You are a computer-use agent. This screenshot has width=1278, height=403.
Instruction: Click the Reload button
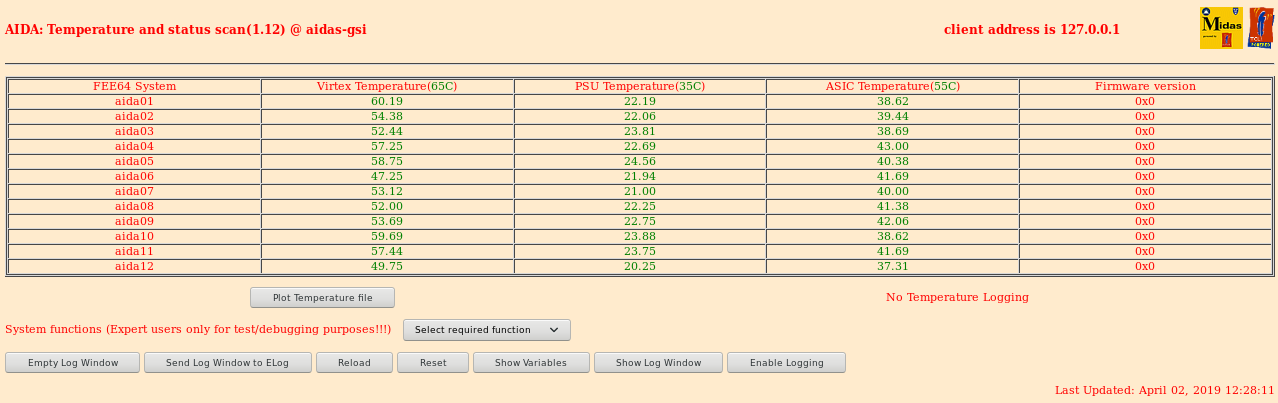point(354,363)
